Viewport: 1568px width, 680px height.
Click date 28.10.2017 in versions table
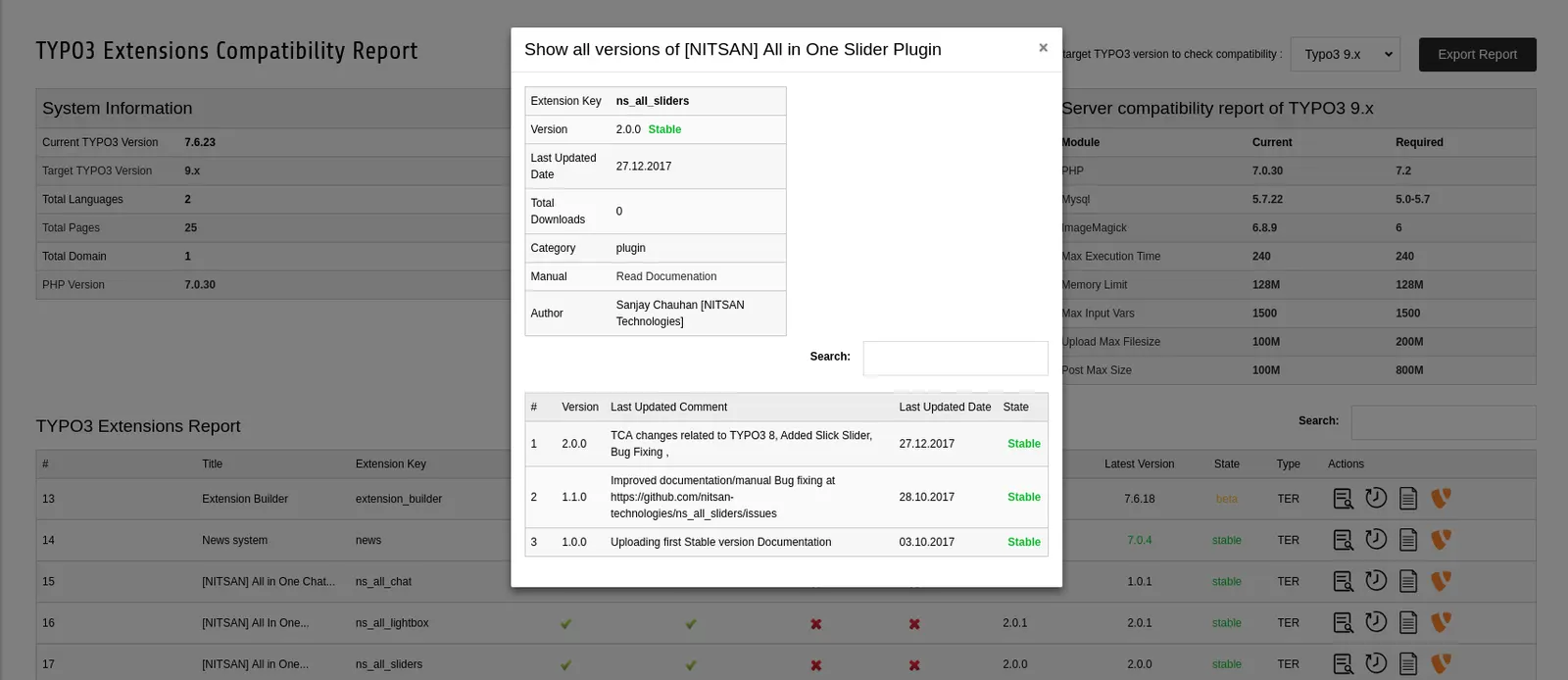tap(926, 497)
